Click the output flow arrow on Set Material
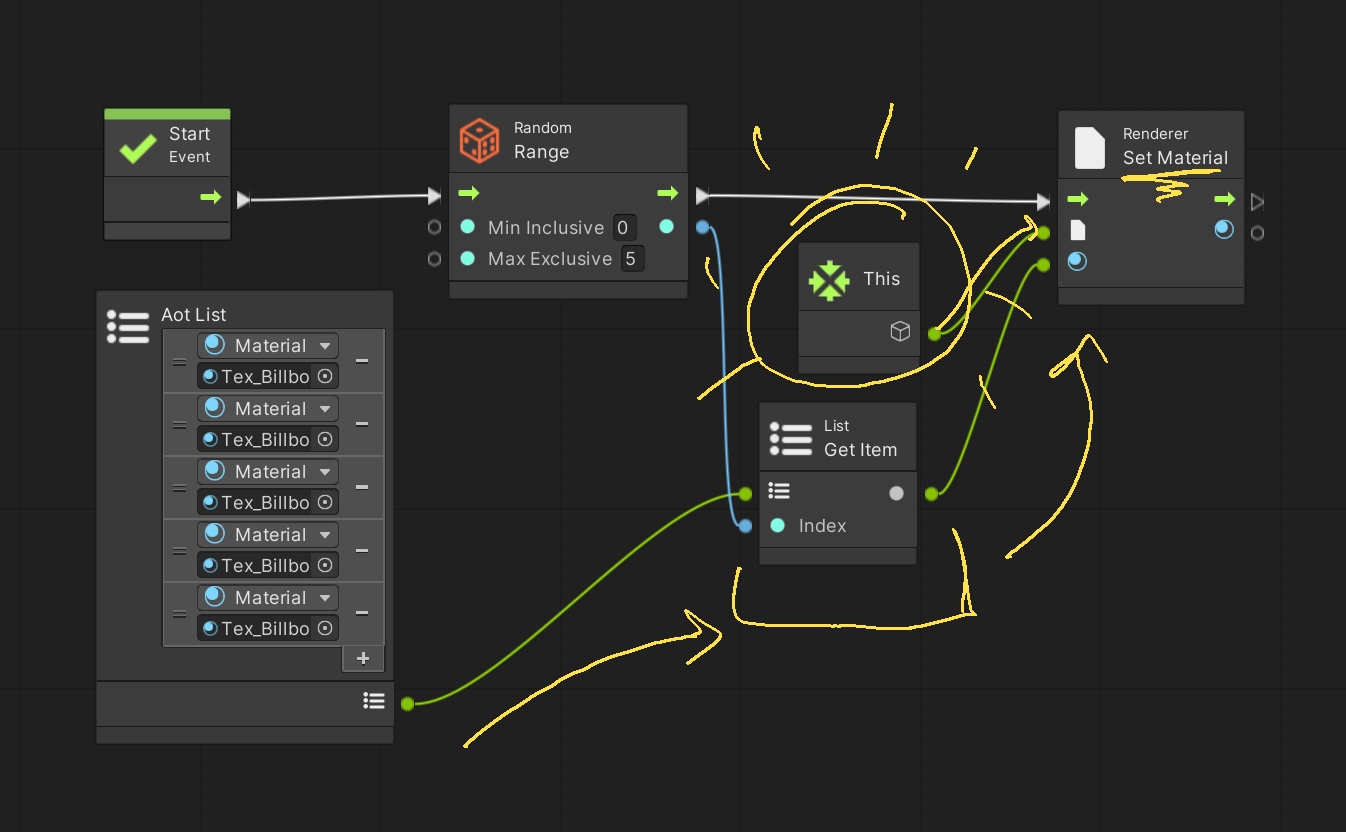The image size is (1346, 832). coord(1224,199)
